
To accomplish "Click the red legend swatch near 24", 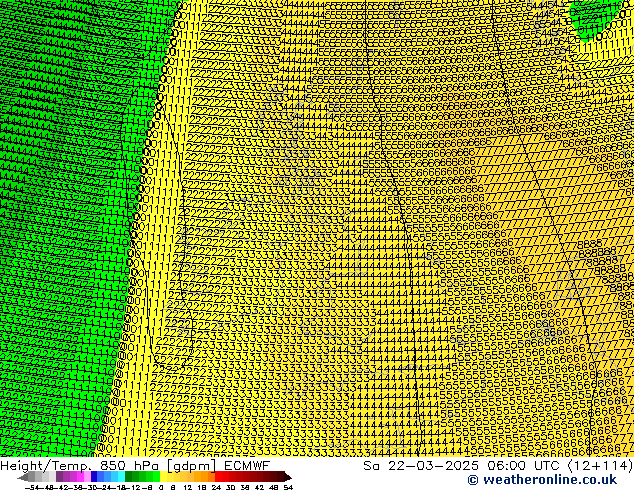I will (218, 477).
